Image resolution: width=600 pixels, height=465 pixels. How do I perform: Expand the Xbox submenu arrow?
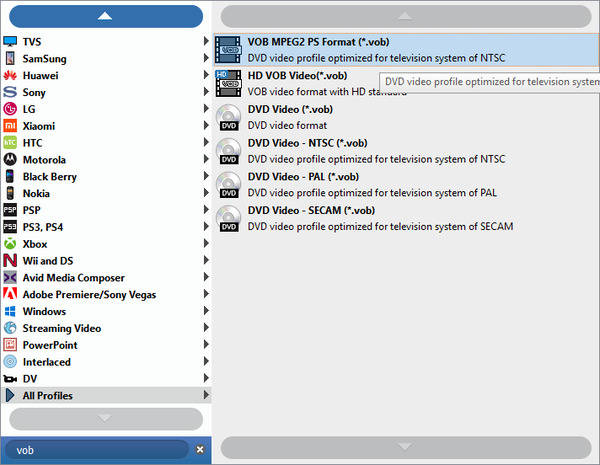click(206, 243)
